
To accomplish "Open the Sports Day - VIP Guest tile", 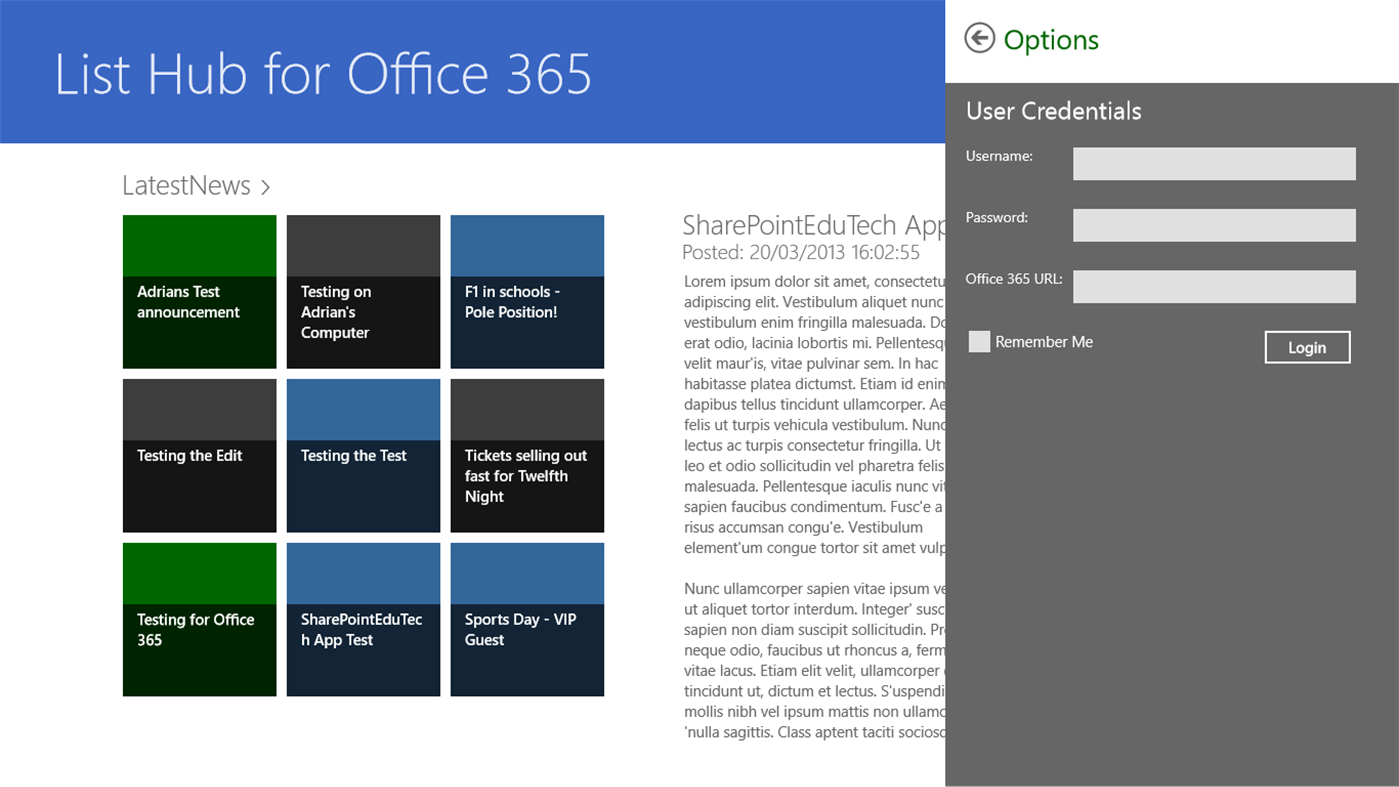I will click(x=527, y=618).
